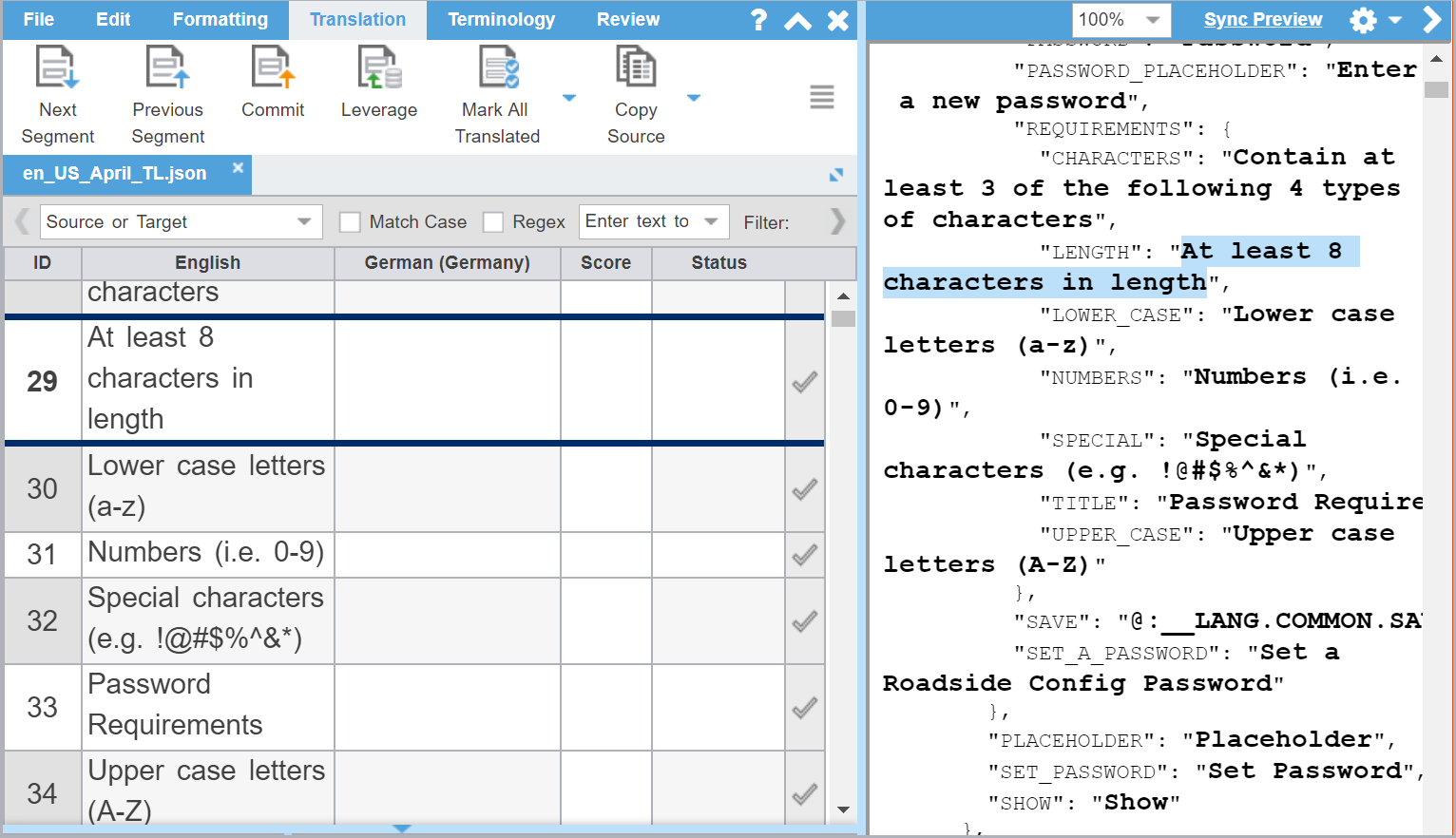Click the Next Segment icon

click(x=57, y=69)
